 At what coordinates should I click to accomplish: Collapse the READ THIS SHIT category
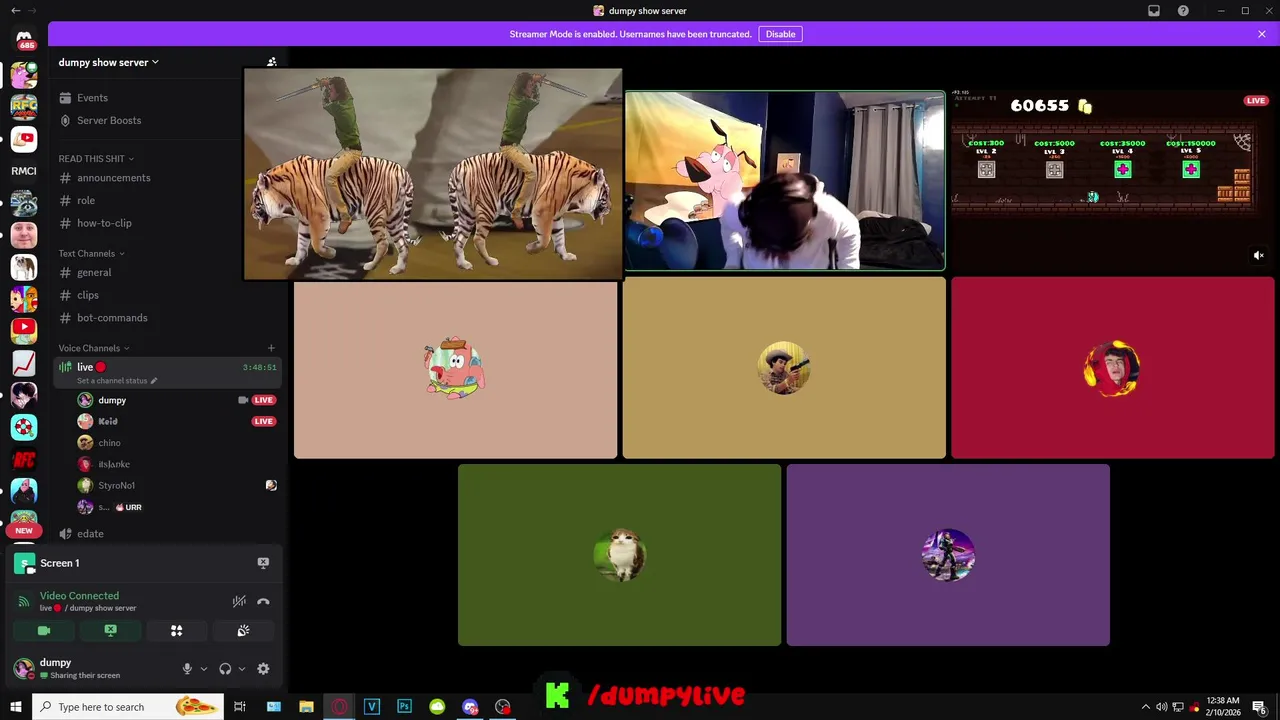pyautogui.click(x=95, y=158)
